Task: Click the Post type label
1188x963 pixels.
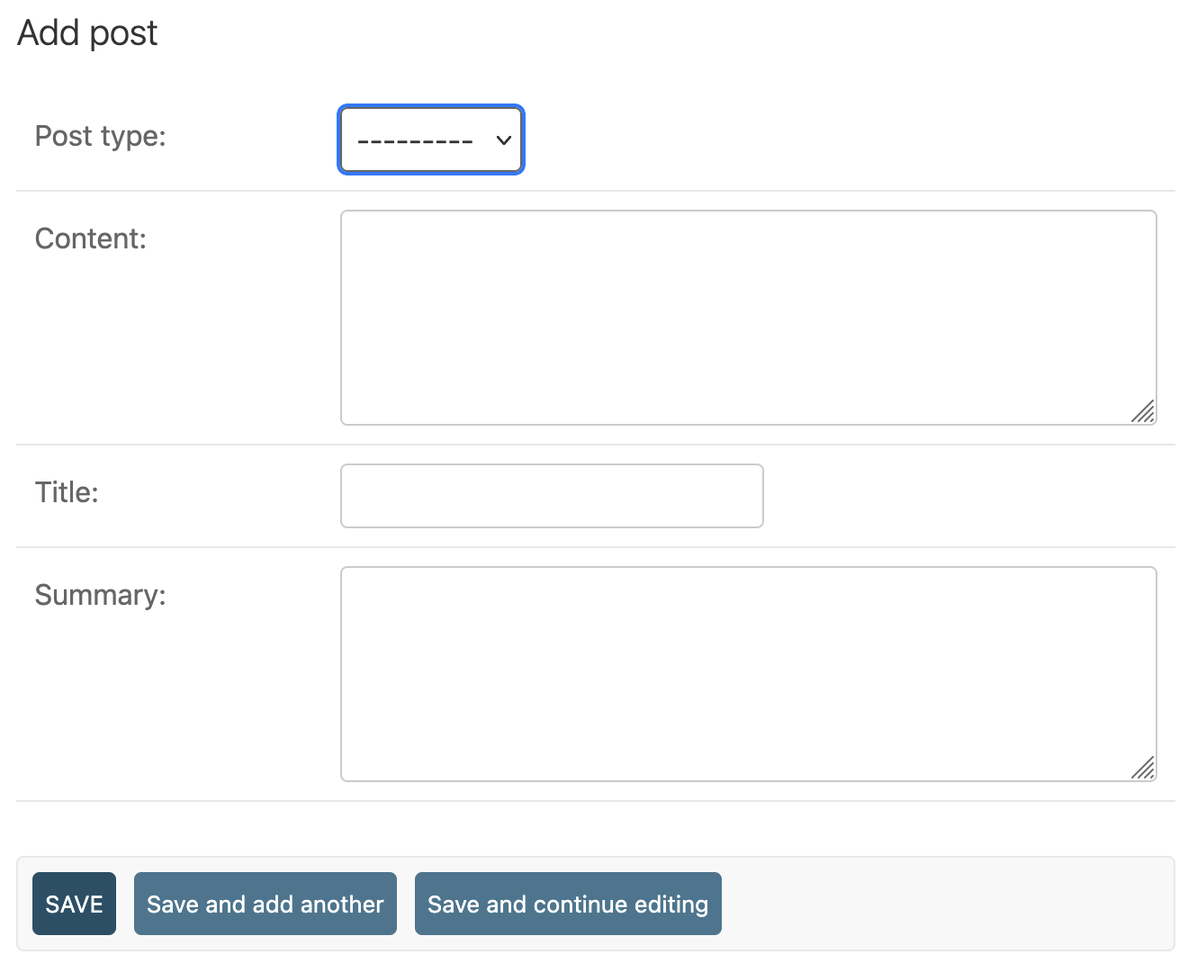Action: pos(100,136)
